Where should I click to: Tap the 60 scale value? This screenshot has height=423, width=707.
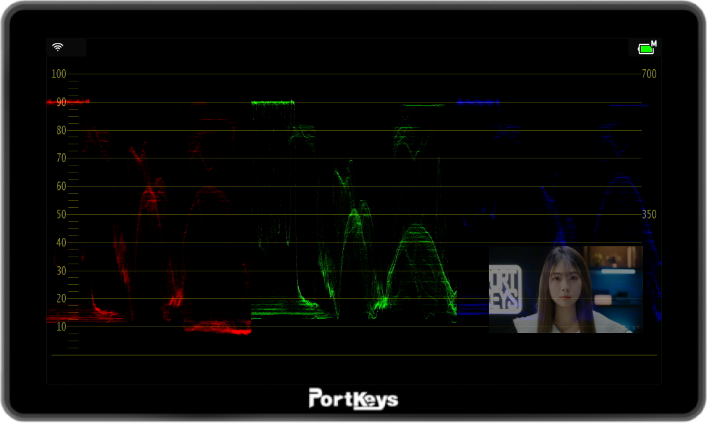tap(60, 186)
